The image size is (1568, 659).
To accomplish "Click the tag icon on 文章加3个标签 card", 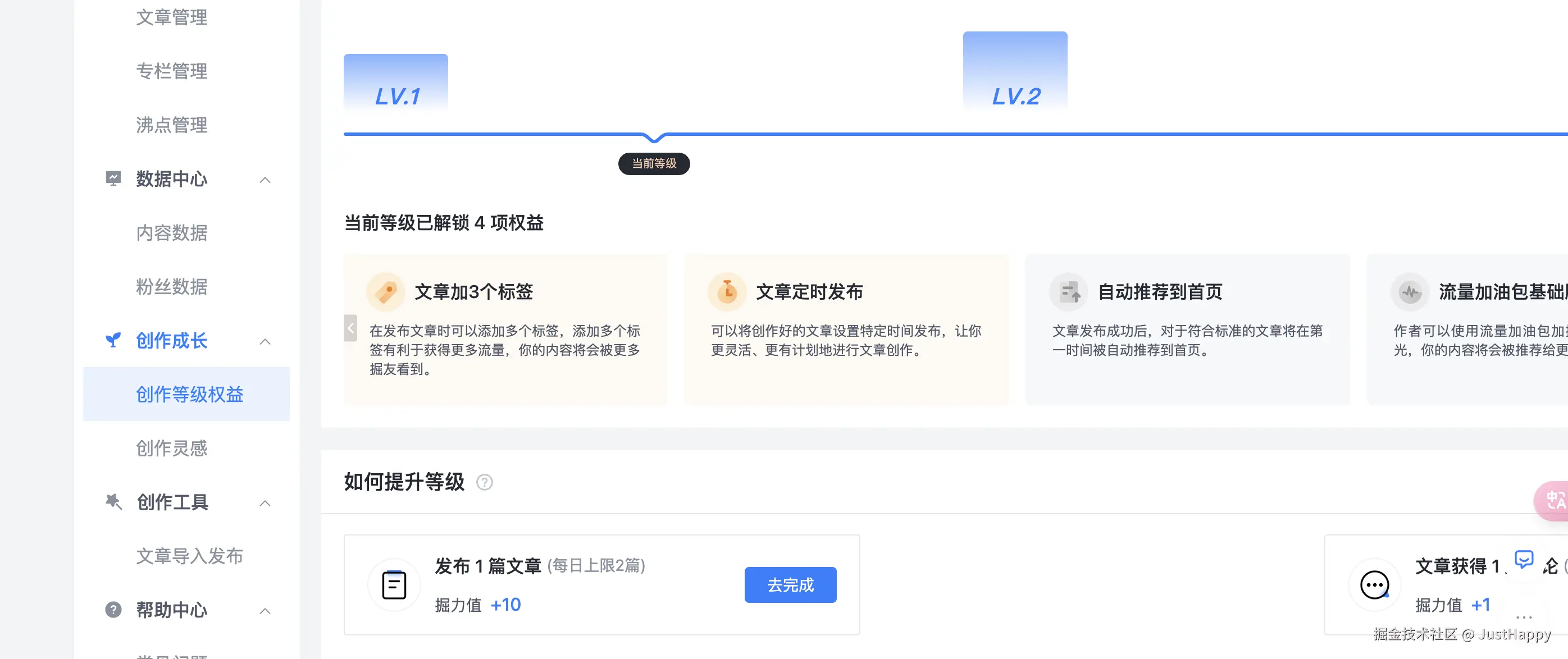I will [386, 291].
